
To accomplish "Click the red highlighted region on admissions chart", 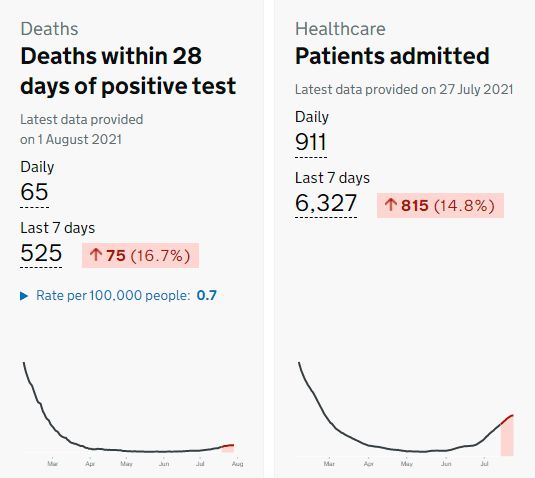I will click(507, 436).
